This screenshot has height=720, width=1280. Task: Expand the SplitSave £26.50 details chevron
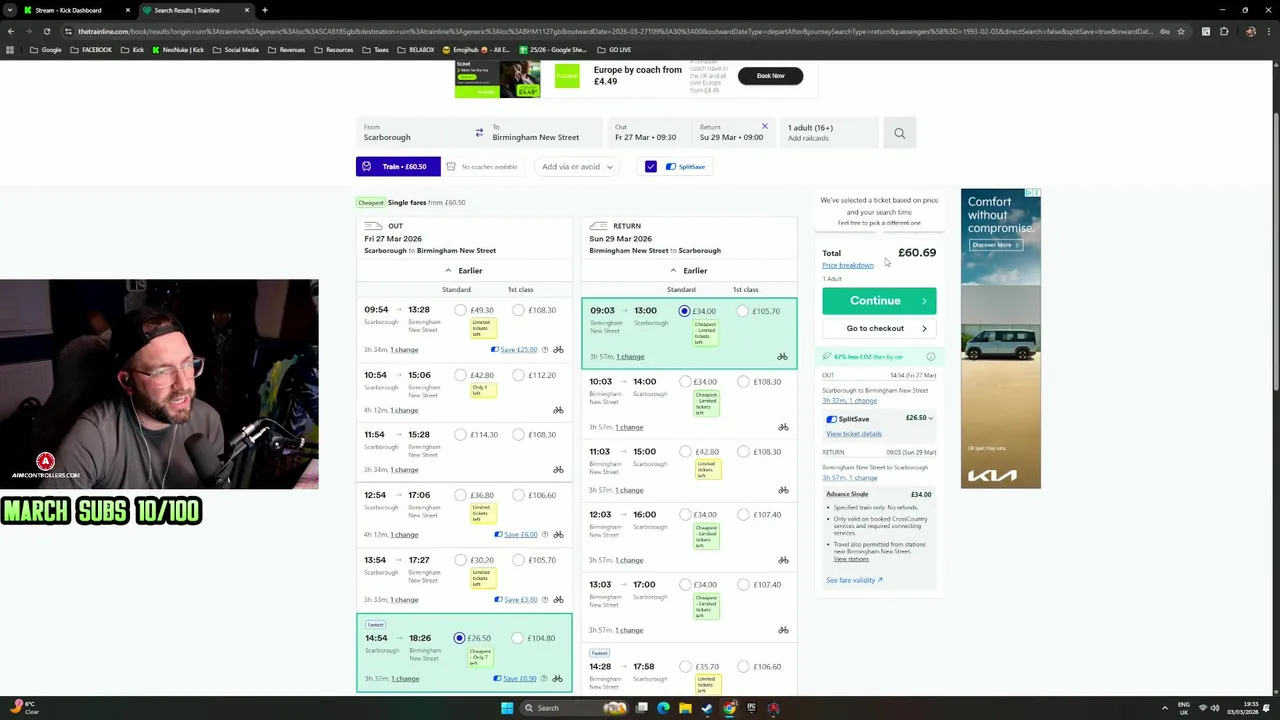coord(931,418)
